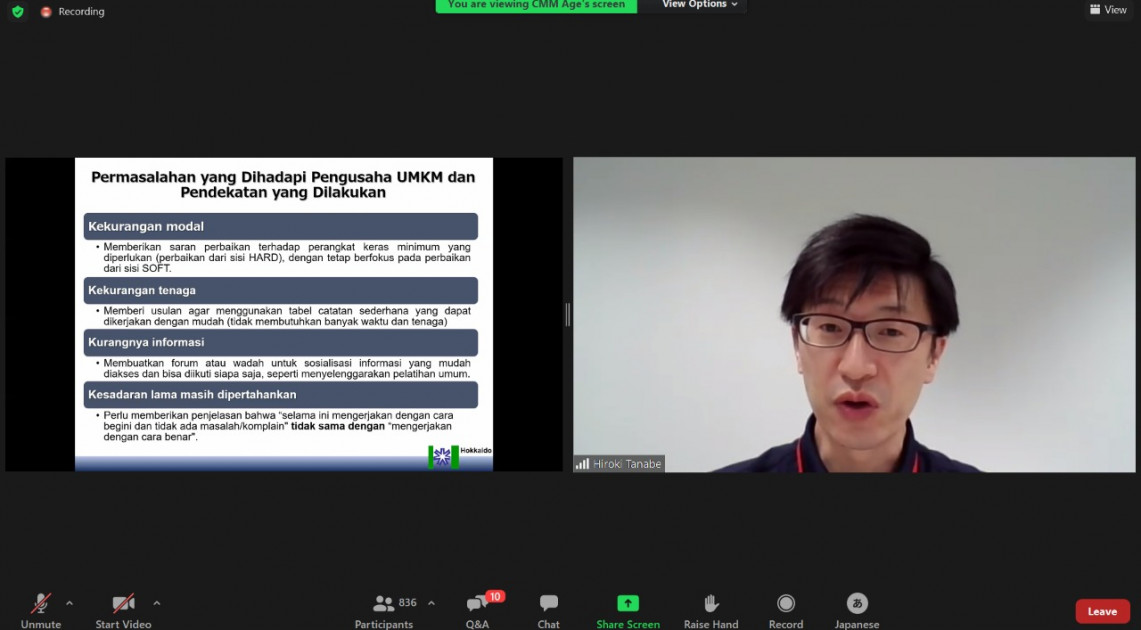Open the Chat panel
The height and width of the screenshot is (630, 1141).
[548, 610]
